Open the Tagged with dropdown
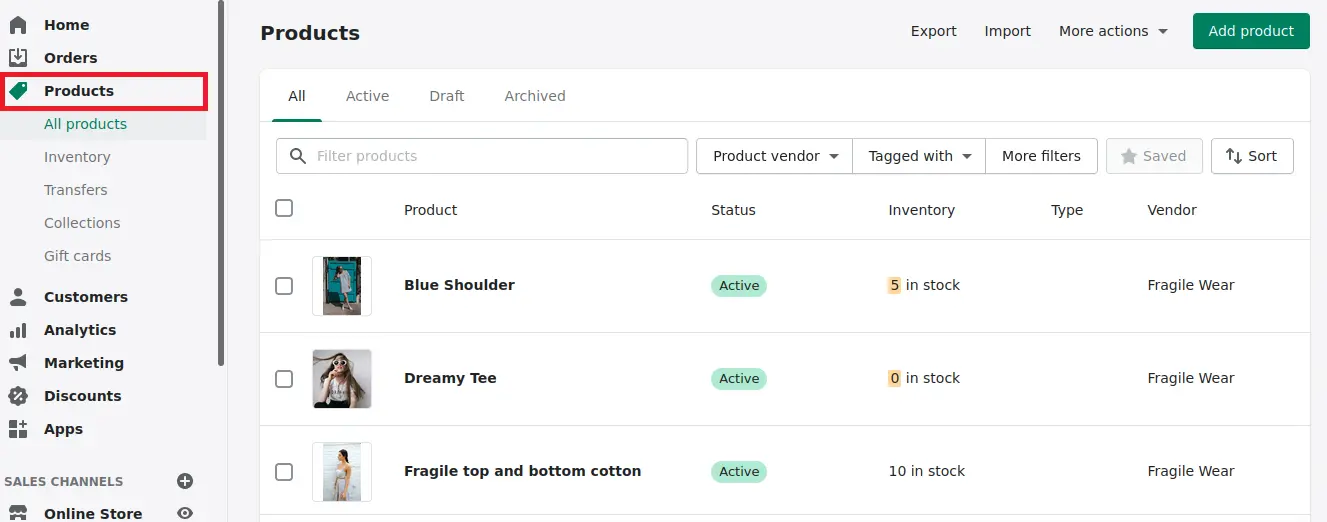1327x522 pixels. click(x=919, y=156)
